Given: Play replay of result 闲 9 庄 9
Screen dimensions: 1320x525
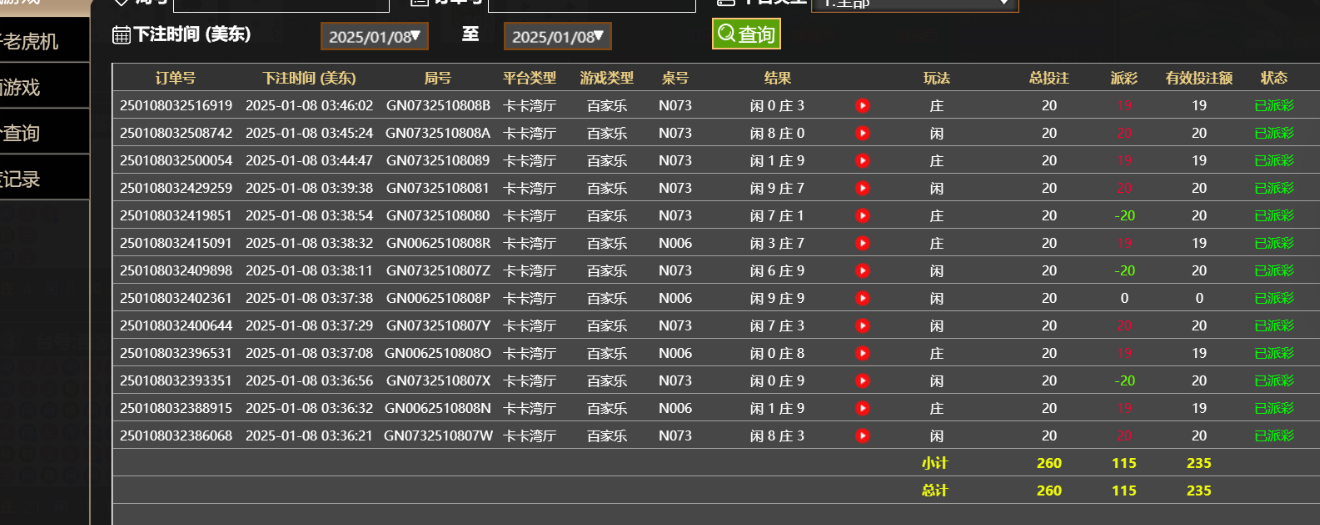Looking at the screenshot, I should tap(862, 298).
